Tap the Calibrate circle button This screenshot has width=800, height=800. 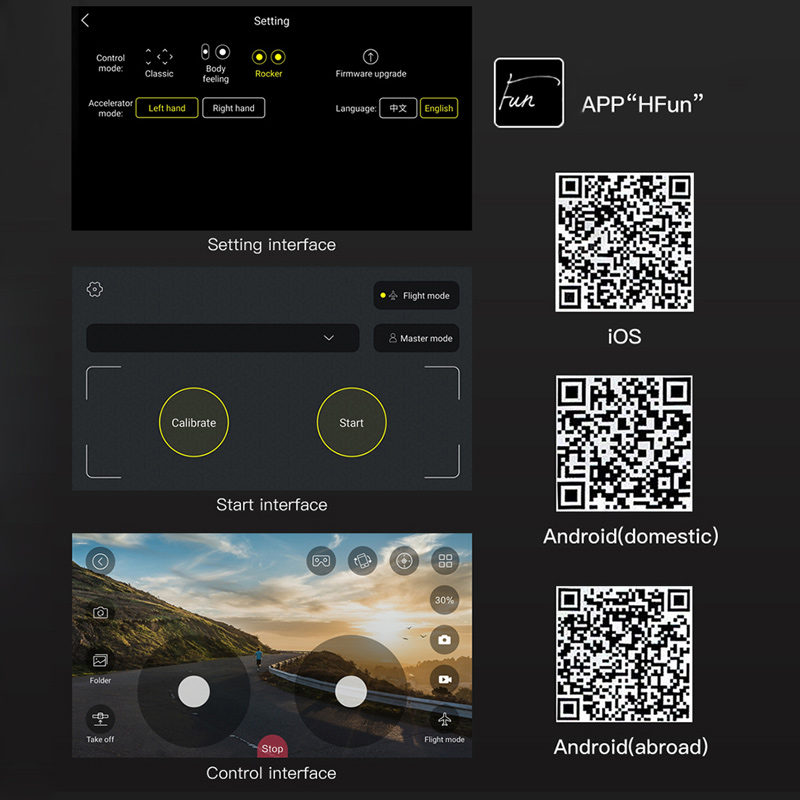pos(194,422)
